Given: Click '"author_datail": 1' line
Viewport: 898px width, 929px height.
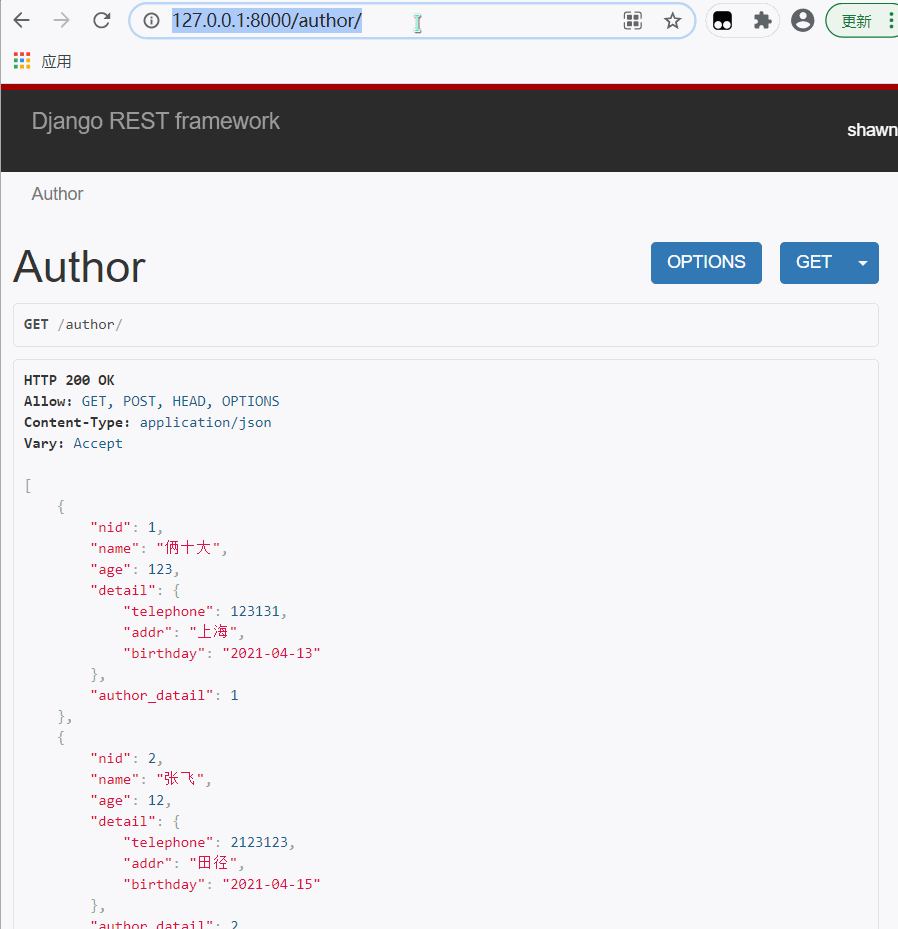Looking at the screenshot, I should pos(164,696).
